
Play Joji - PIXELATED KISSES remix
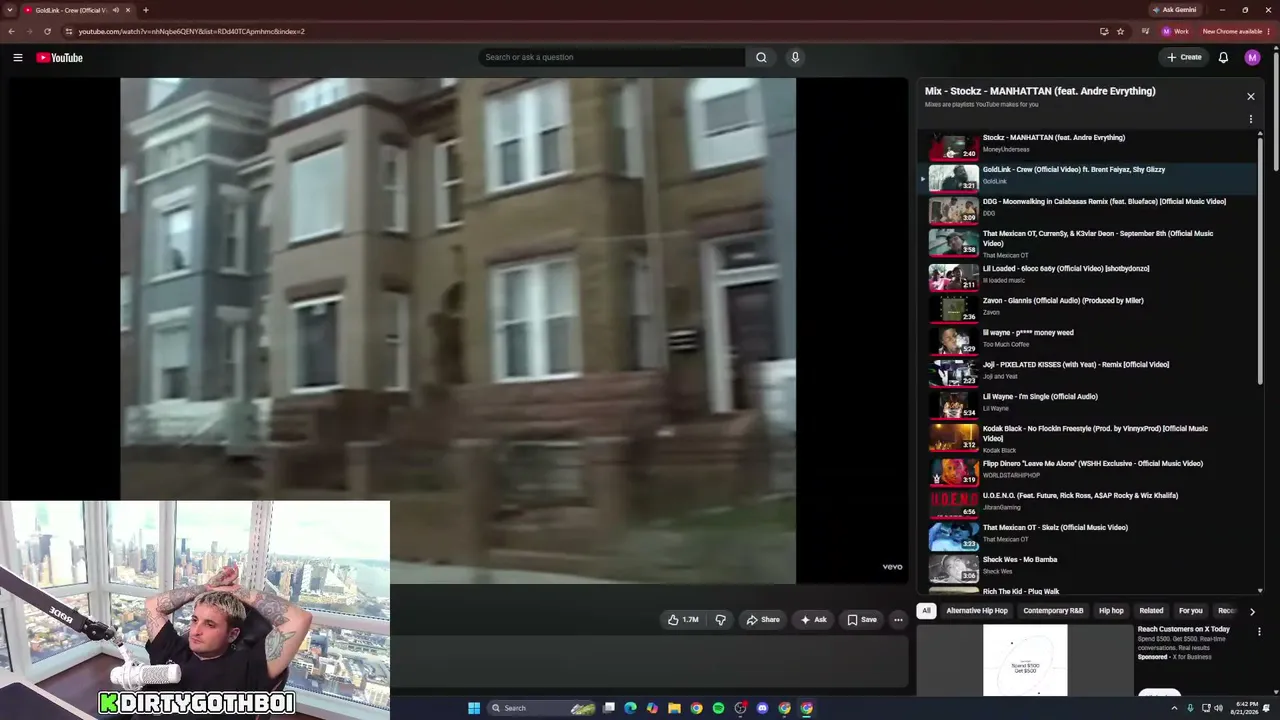pyautogui.click(x=1088, y=373)
